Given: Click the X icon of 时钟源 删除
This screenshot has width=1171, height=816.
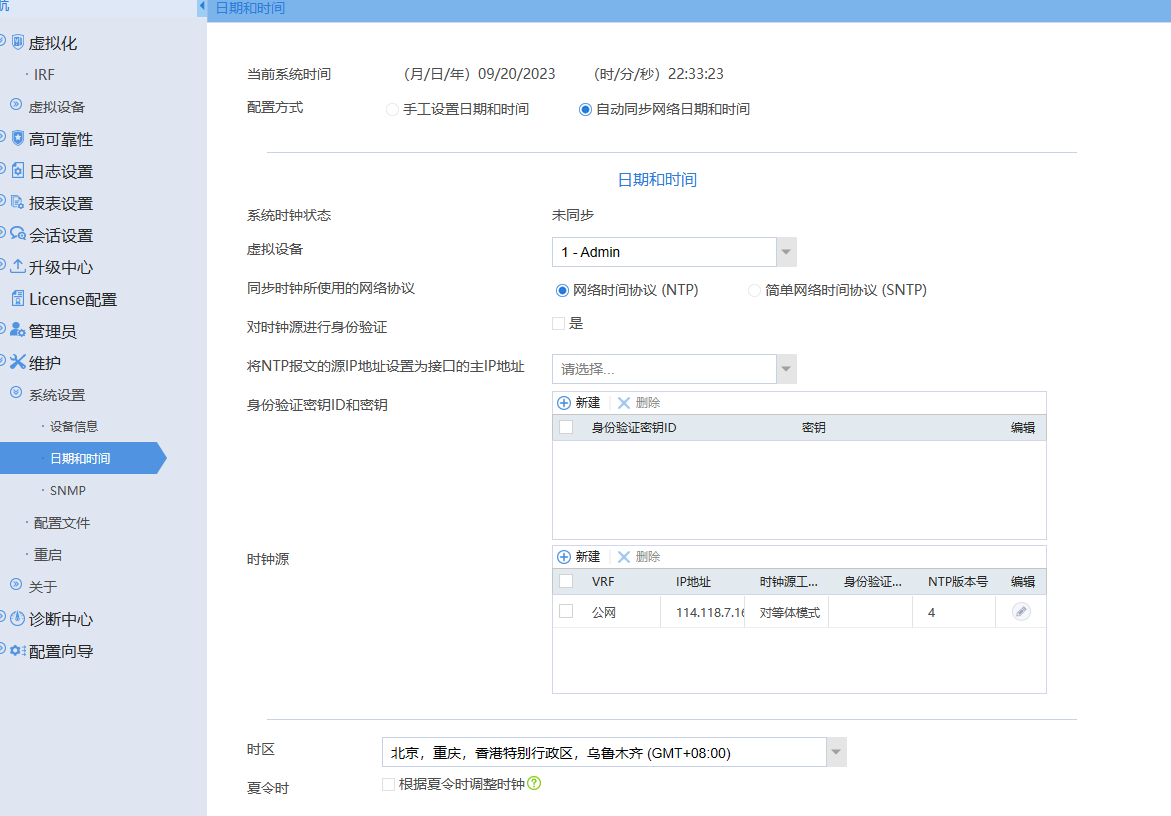Looking at the screenshot, I should tap(624, 557).
